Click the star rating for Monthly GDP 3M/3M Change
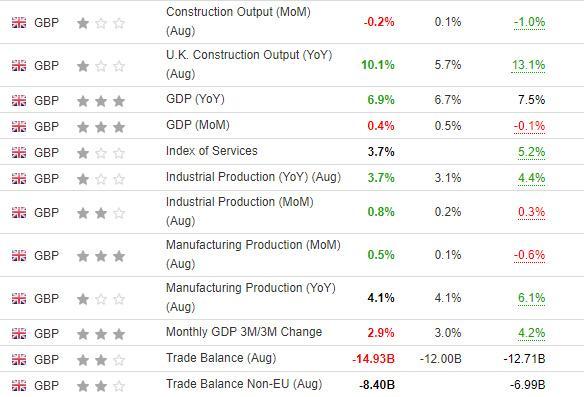This screenshot has height=397, width=584. 101,334
